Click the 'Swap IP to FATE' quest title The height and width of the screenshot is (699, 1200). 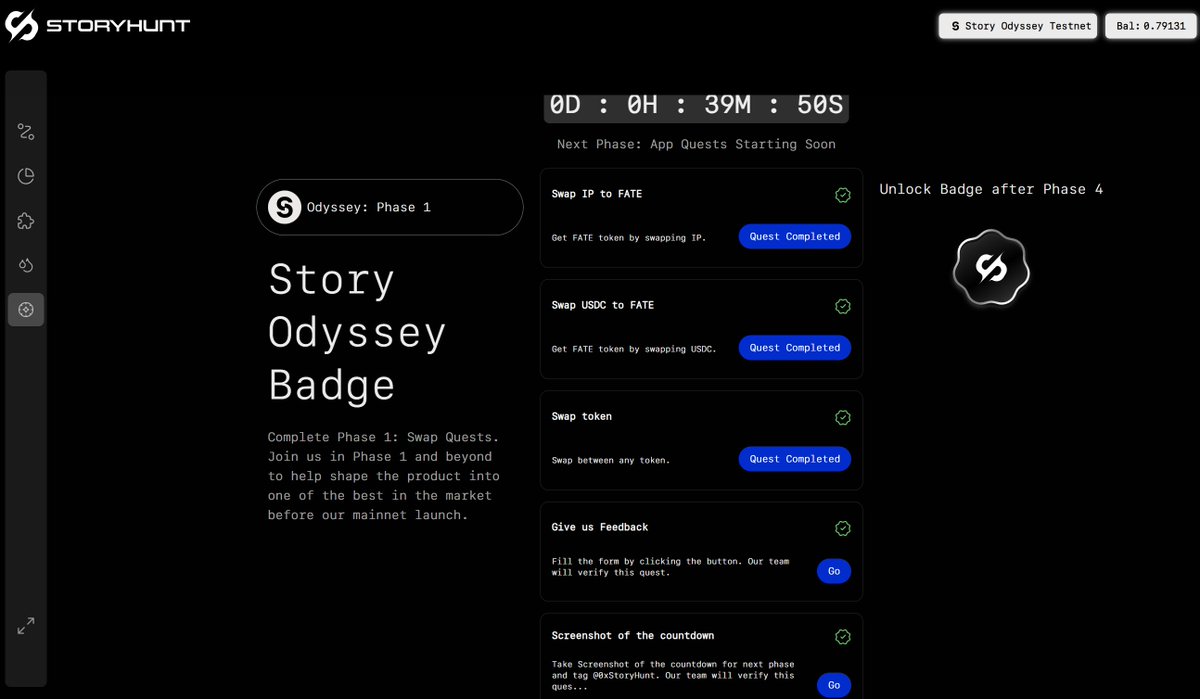point(597,194)
